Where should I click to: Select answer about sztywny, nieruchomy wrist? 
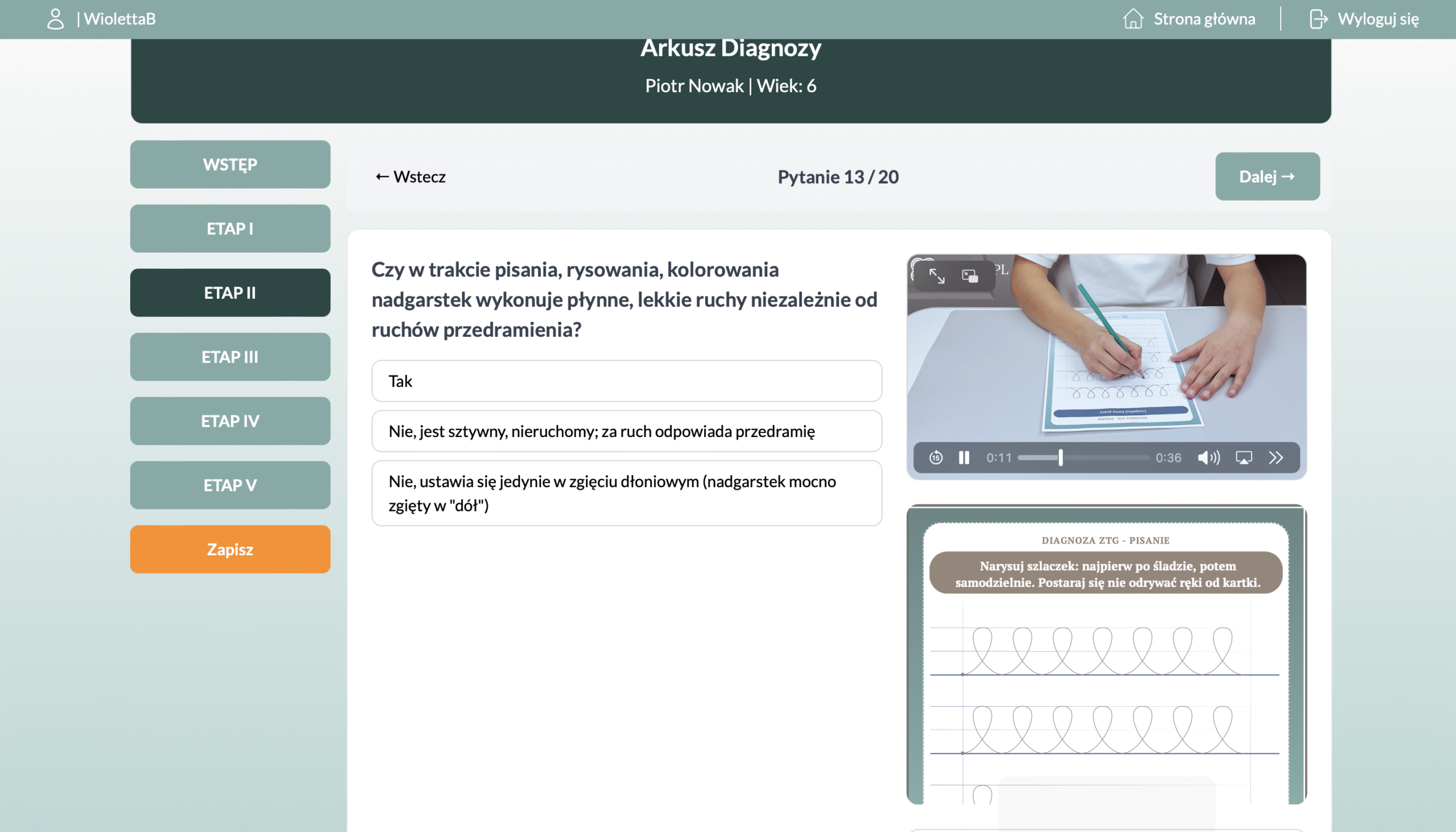pos(626,431)
